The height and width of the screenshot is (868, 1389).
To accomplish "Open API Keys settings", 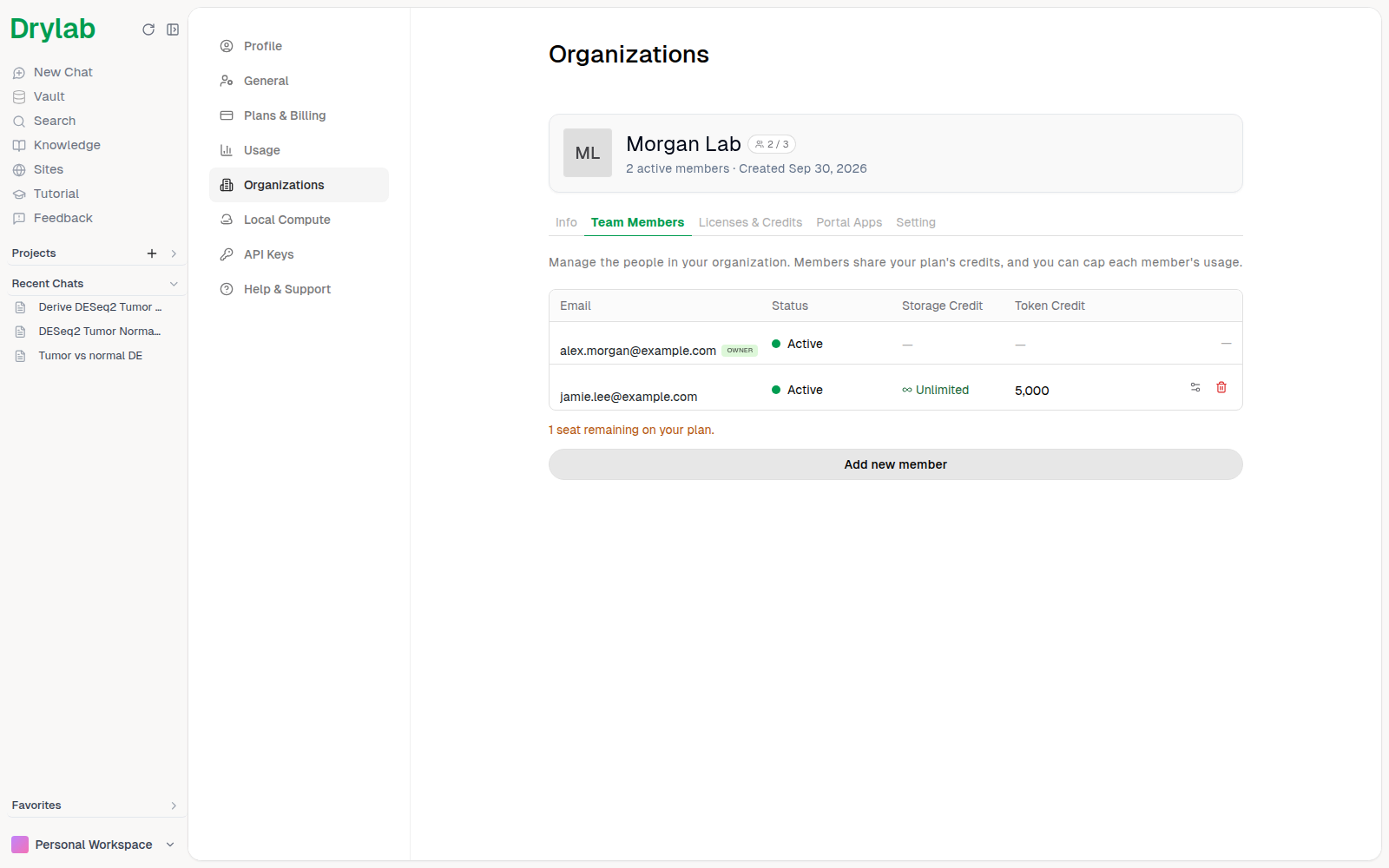I will pyautogui.click(x=299, y=254).
